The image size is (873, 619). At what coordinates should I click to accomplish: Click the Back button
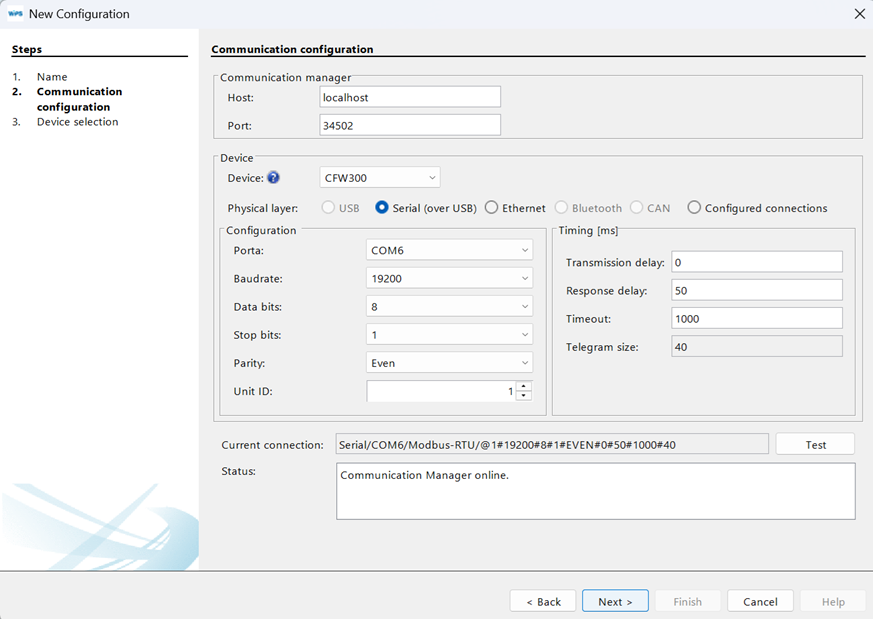pyautogui.click(x=543, y=601)
